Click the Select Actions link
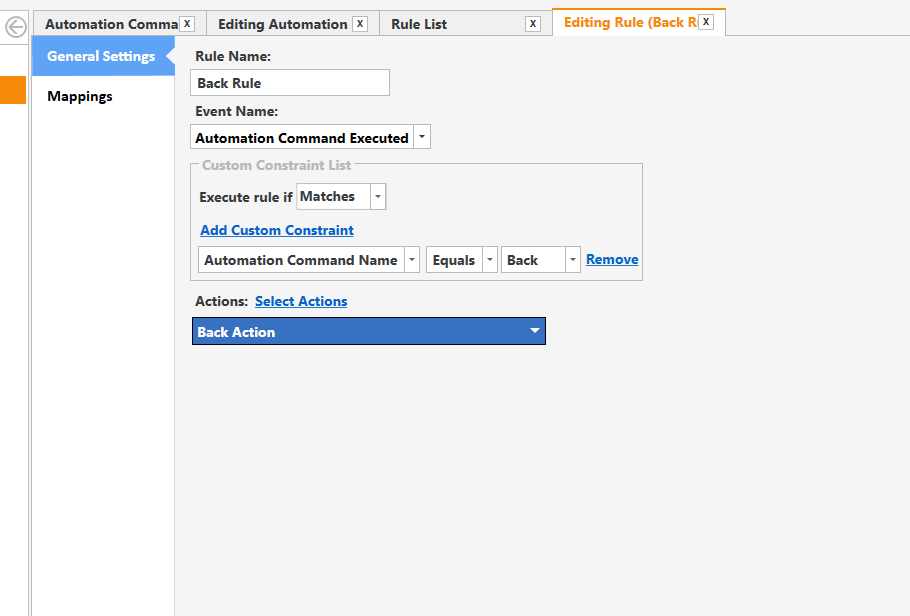 301,300
